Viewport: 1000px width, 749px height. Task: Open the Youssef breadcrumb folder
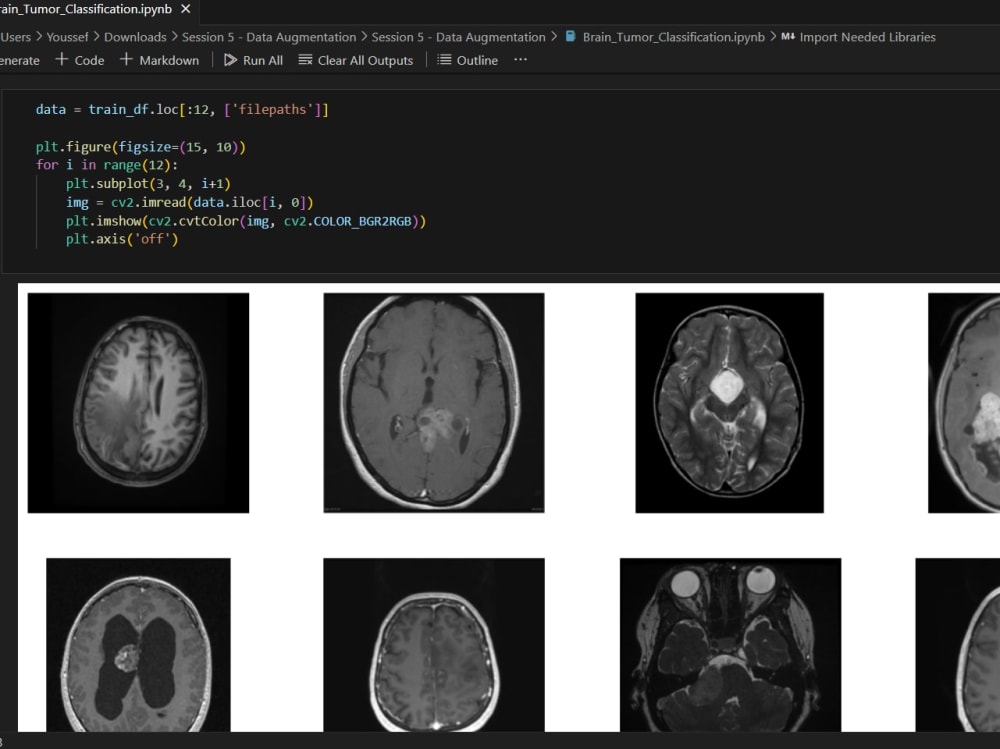[67, 37]
